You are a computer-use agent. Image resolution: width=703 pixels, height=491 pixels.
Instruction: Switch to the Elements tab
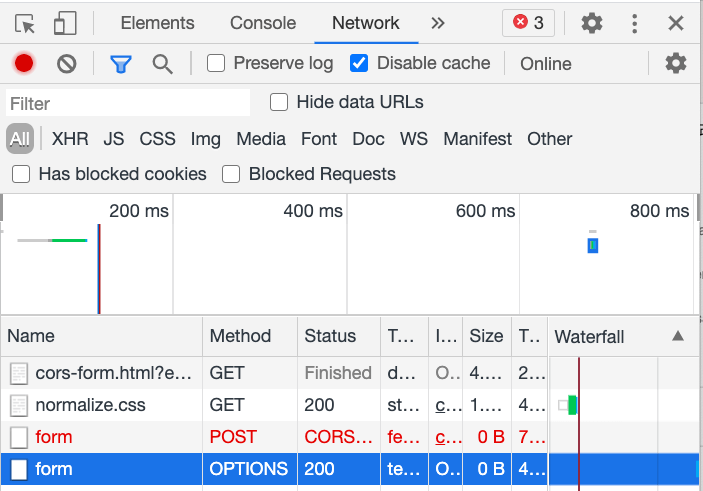(x=157, y=23)
